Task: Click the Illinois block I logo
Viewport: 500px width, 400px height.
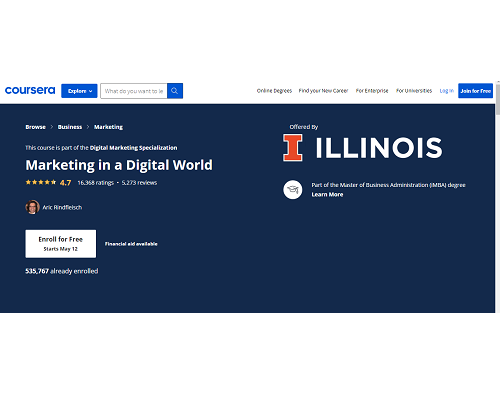Action: coord(293,148)
